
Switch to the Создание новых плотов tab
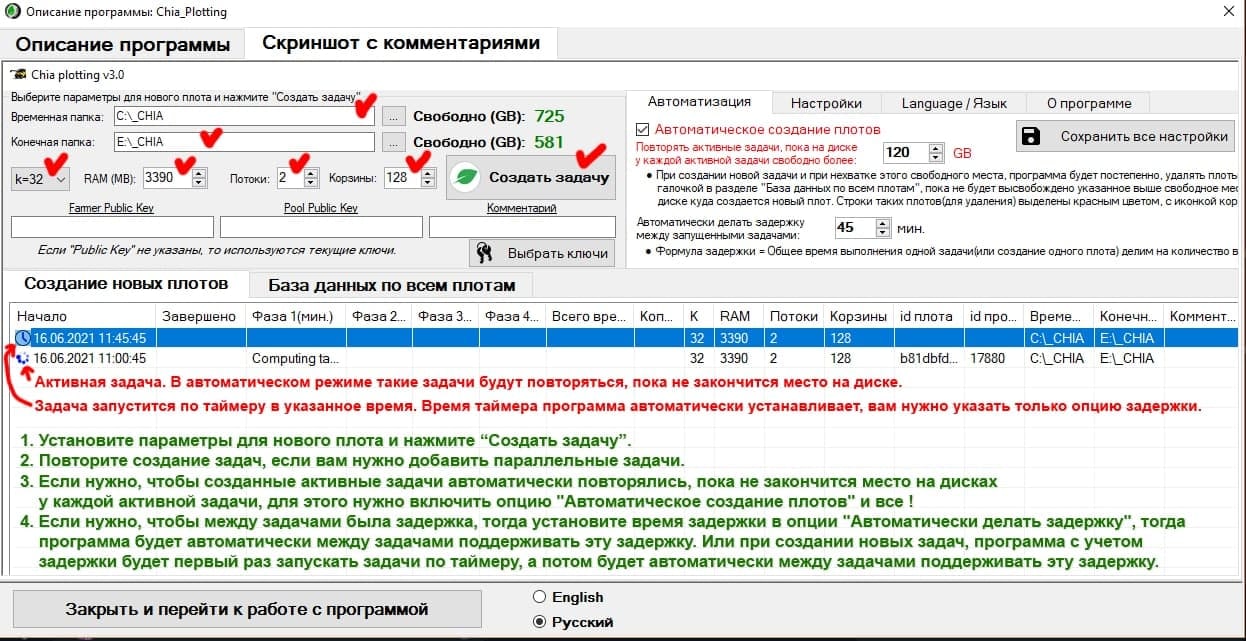(x=126, y=284)
